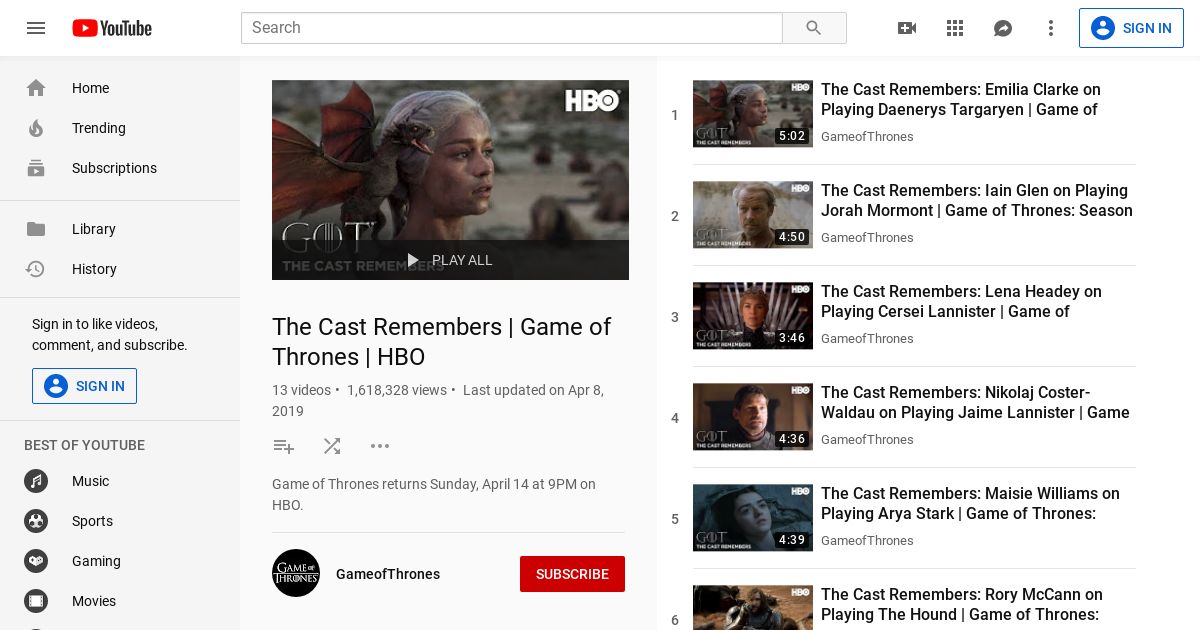Open the Rory McCann video thumbnail
1200x630 pixels.
point(753,608)
